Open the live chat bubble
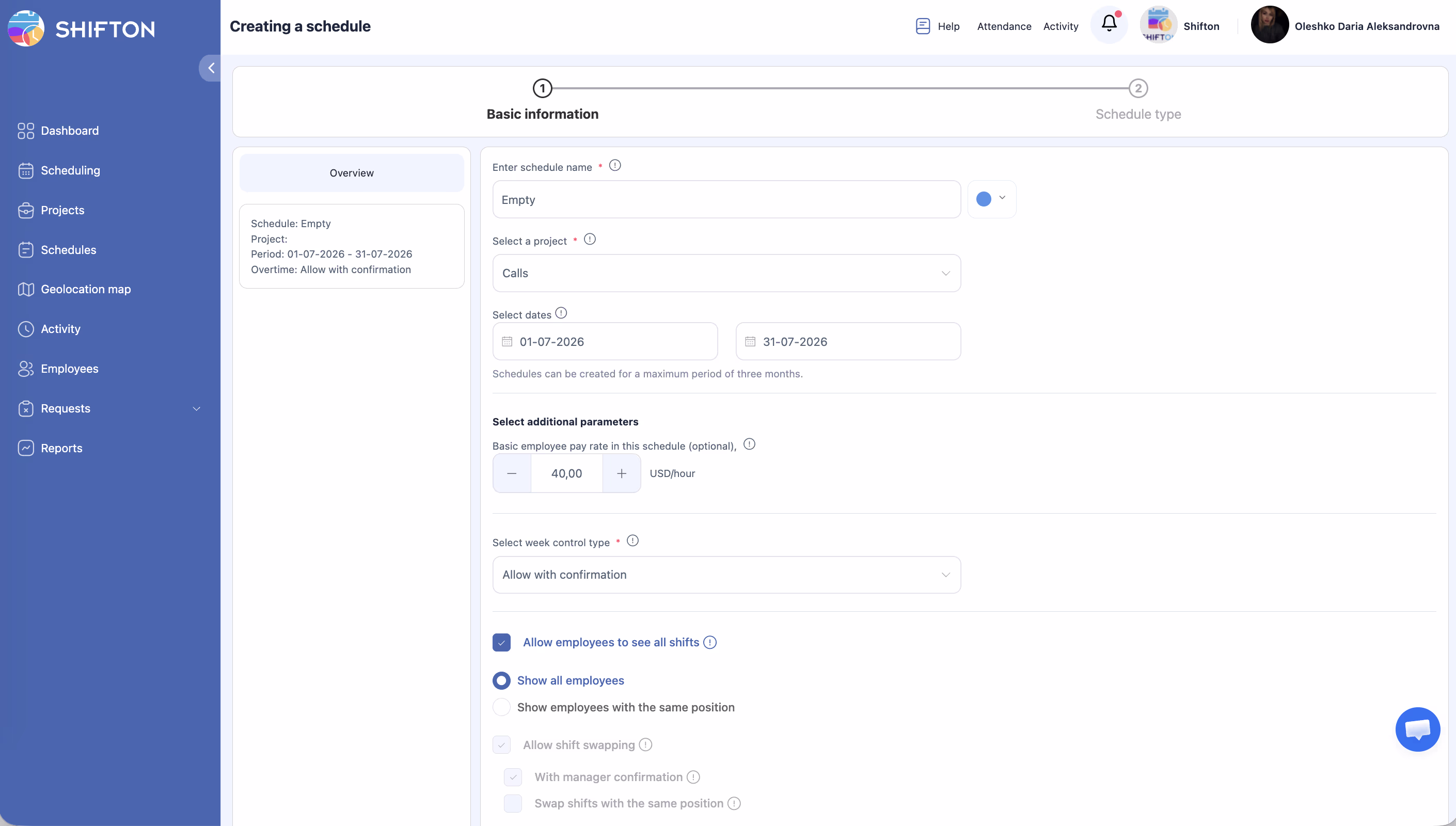Screen dimensions: 1456x826 [x=1417, y=729]
